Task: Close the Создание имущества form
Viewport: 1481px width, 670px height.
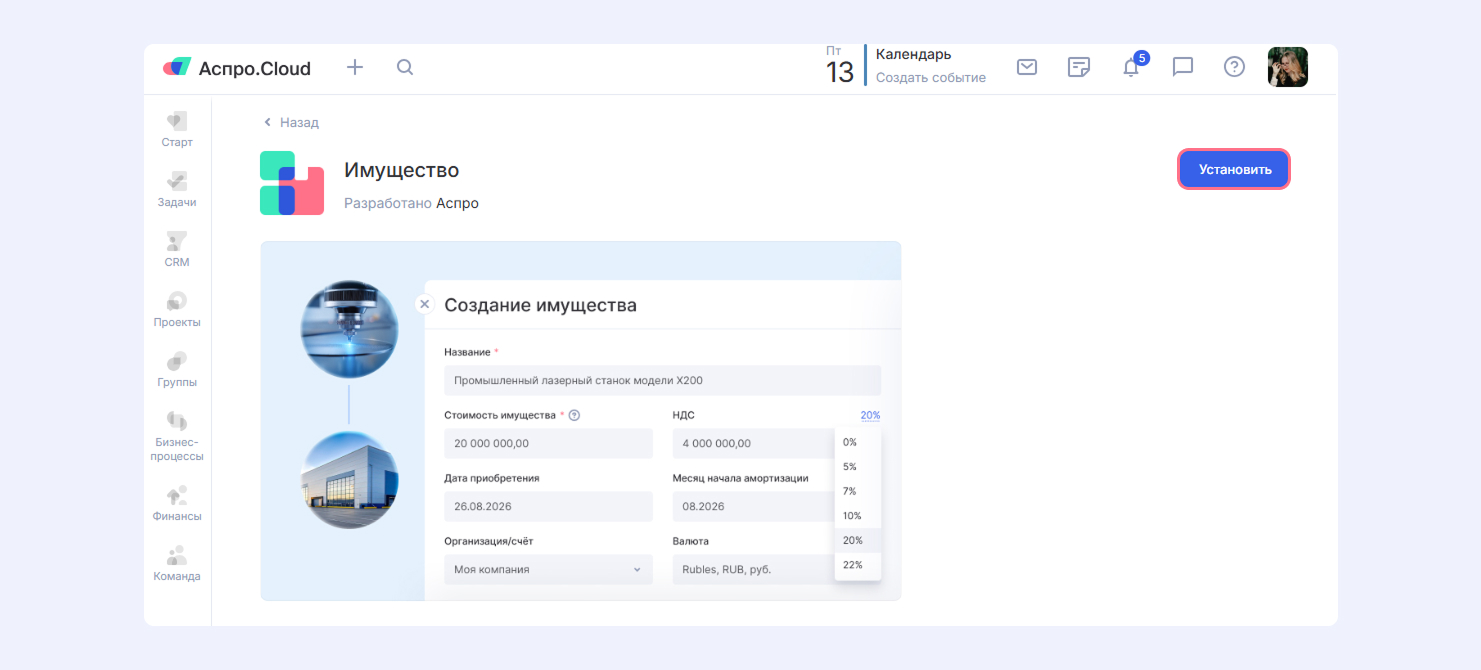Action: [425, 304]
